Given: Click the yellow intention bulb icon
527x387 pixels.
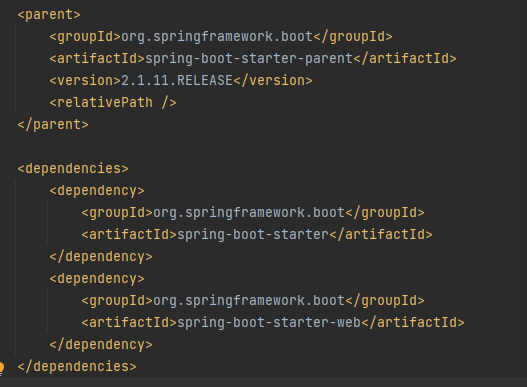Looking at the screenshot, I should [x=2, y=368].
